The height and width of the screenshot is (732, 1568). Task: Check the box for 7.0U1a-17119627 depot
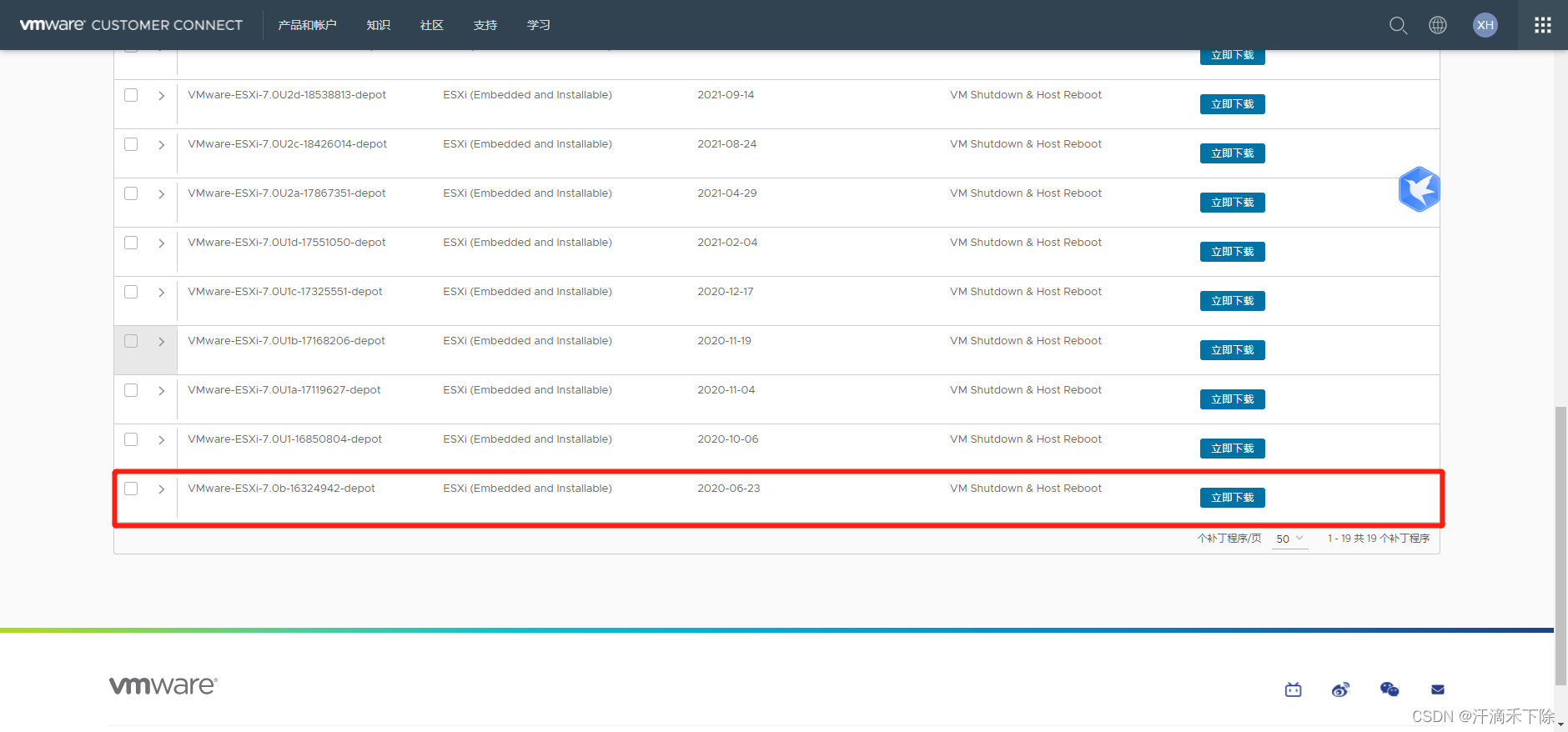pyautogui.click(x=131, y=390)
